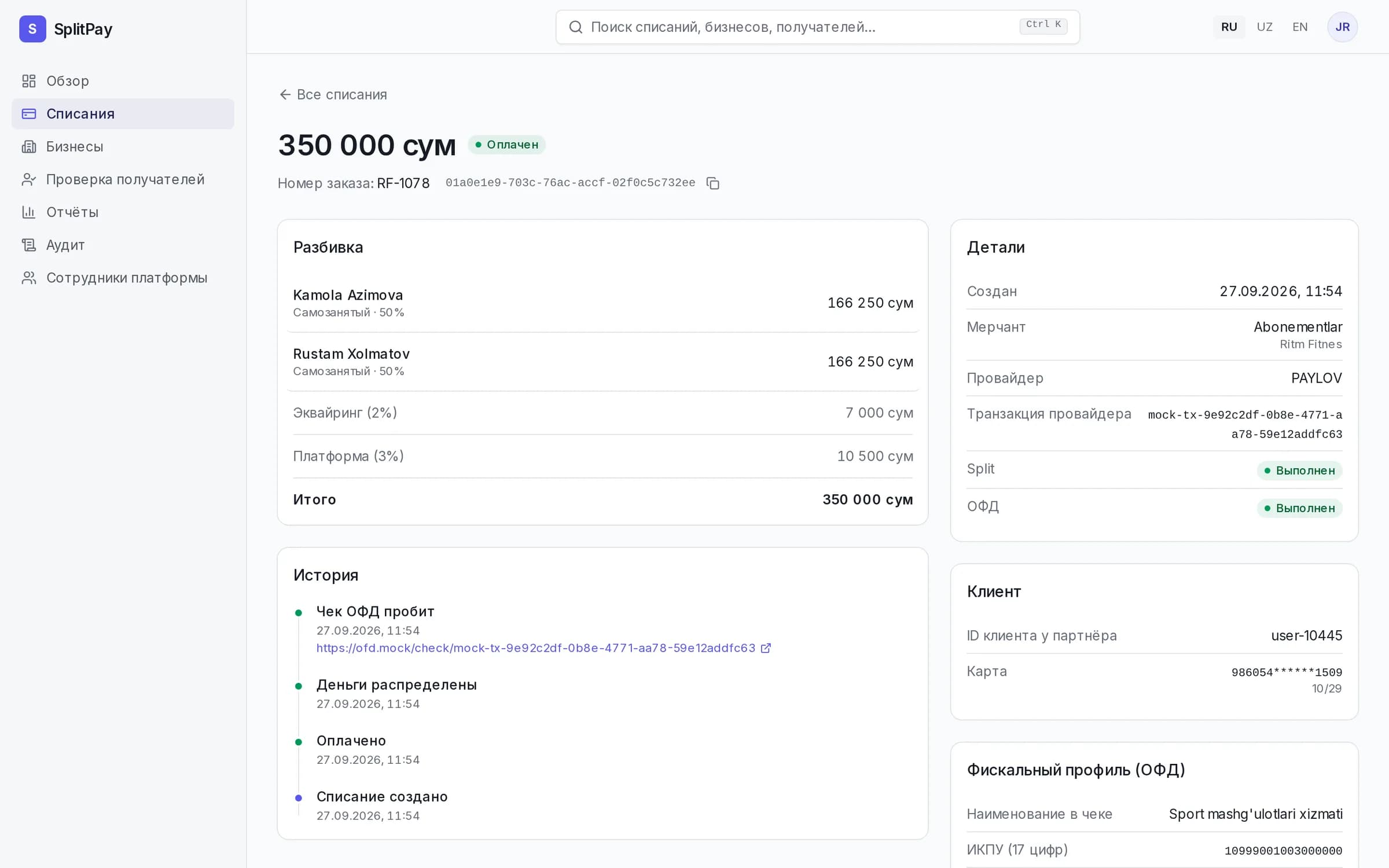Click the Бизнесы building icon

click(x=29, y=147)
